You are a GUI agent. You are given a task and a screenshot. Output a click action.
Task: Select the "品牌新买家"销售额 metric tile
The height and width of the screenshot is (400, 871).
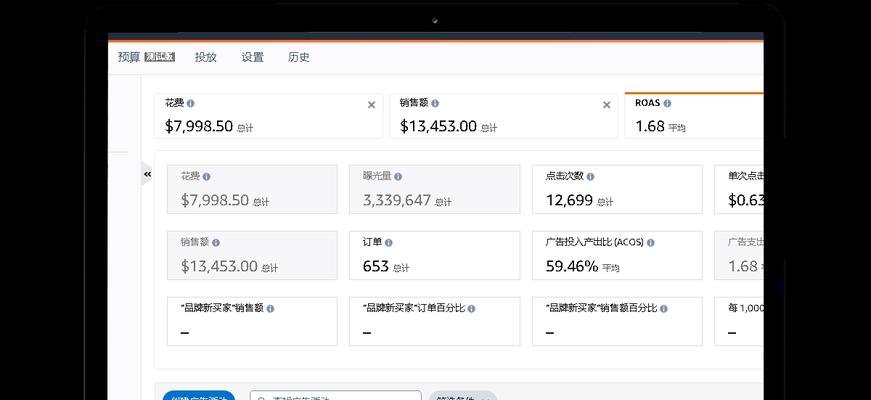[252, 322]
